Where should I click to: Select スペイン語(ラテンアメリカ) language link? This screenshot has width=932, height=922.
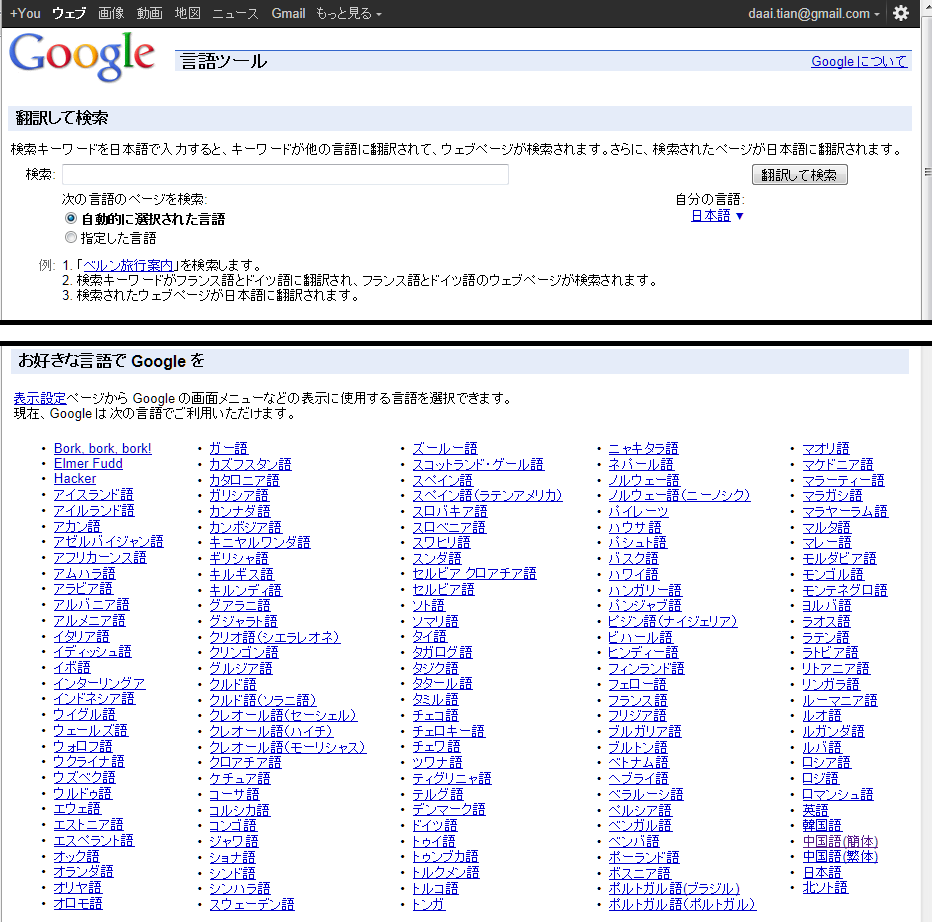[487, 496]
